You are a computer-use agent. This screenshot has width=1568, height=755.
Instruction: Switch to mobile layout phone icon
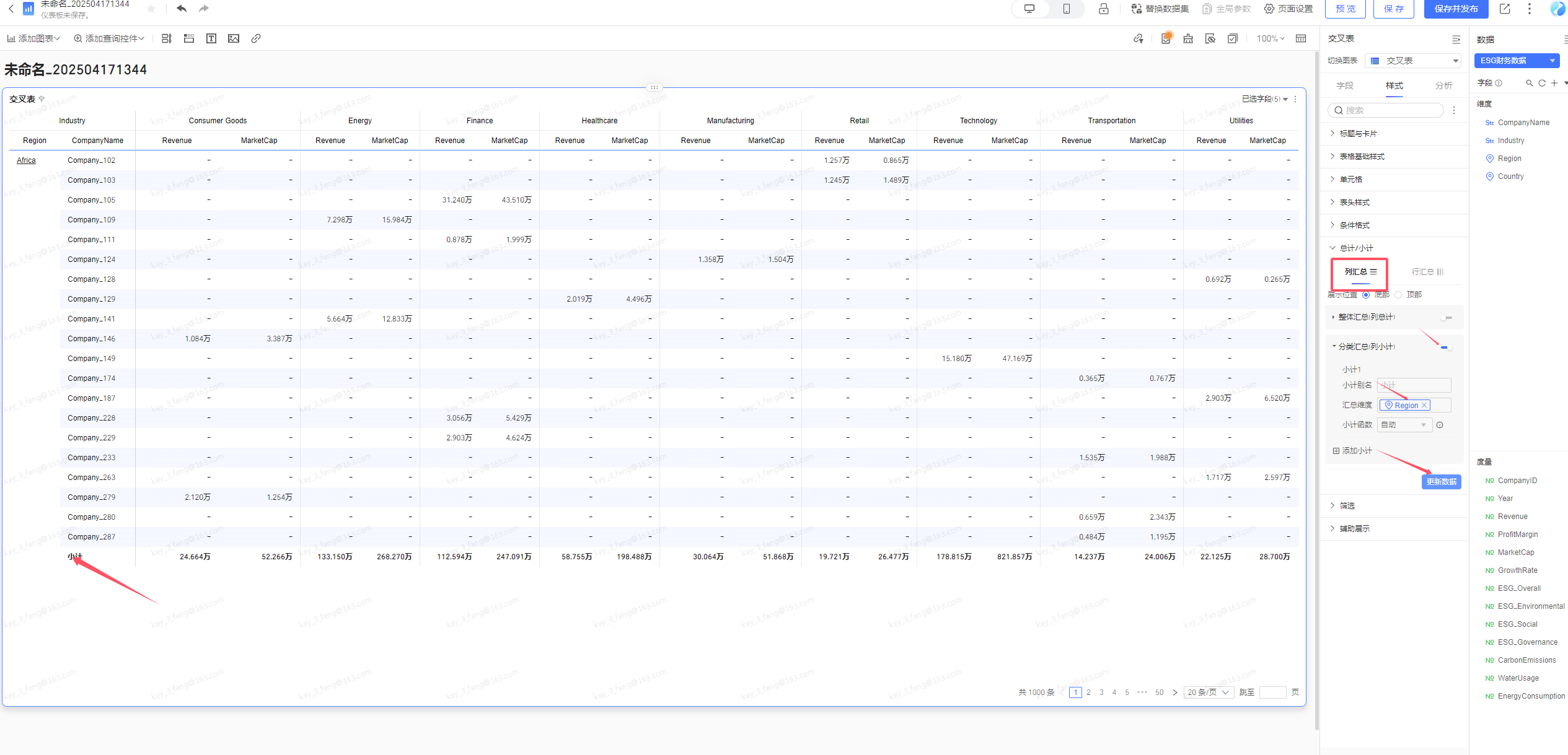[1066, 9]
